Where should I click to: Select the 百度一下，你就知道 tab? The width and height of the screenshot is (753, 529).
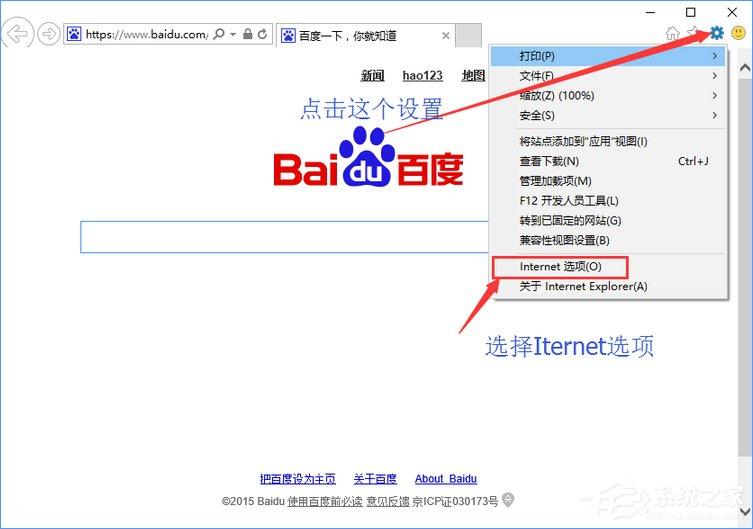(x=366, y=36)
